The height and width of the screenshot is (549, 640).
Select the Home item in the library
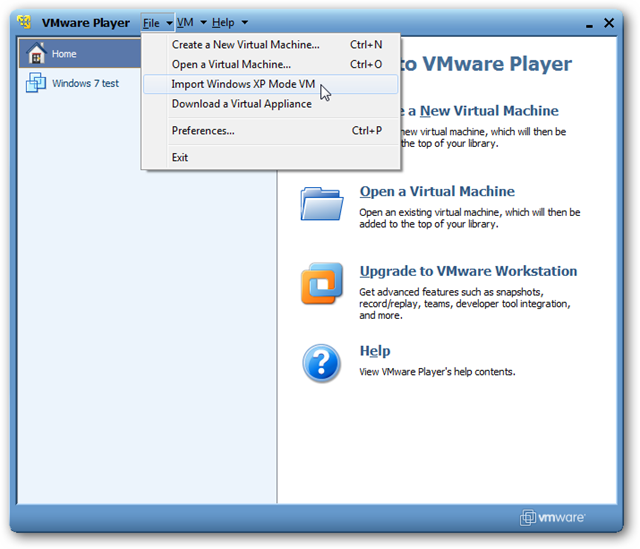[x=80, y=53]
